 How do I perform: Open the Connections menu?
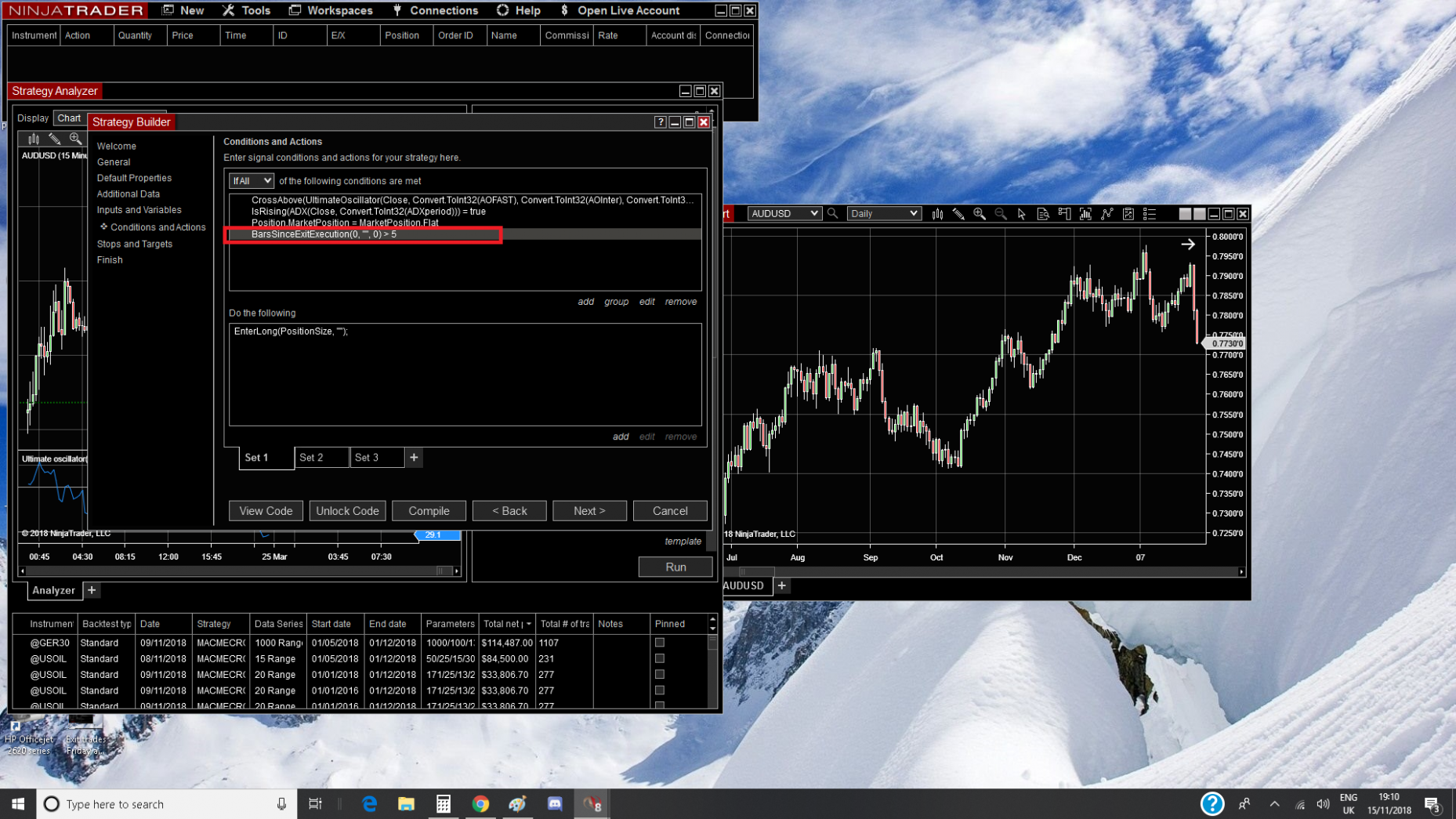point(435,10)
